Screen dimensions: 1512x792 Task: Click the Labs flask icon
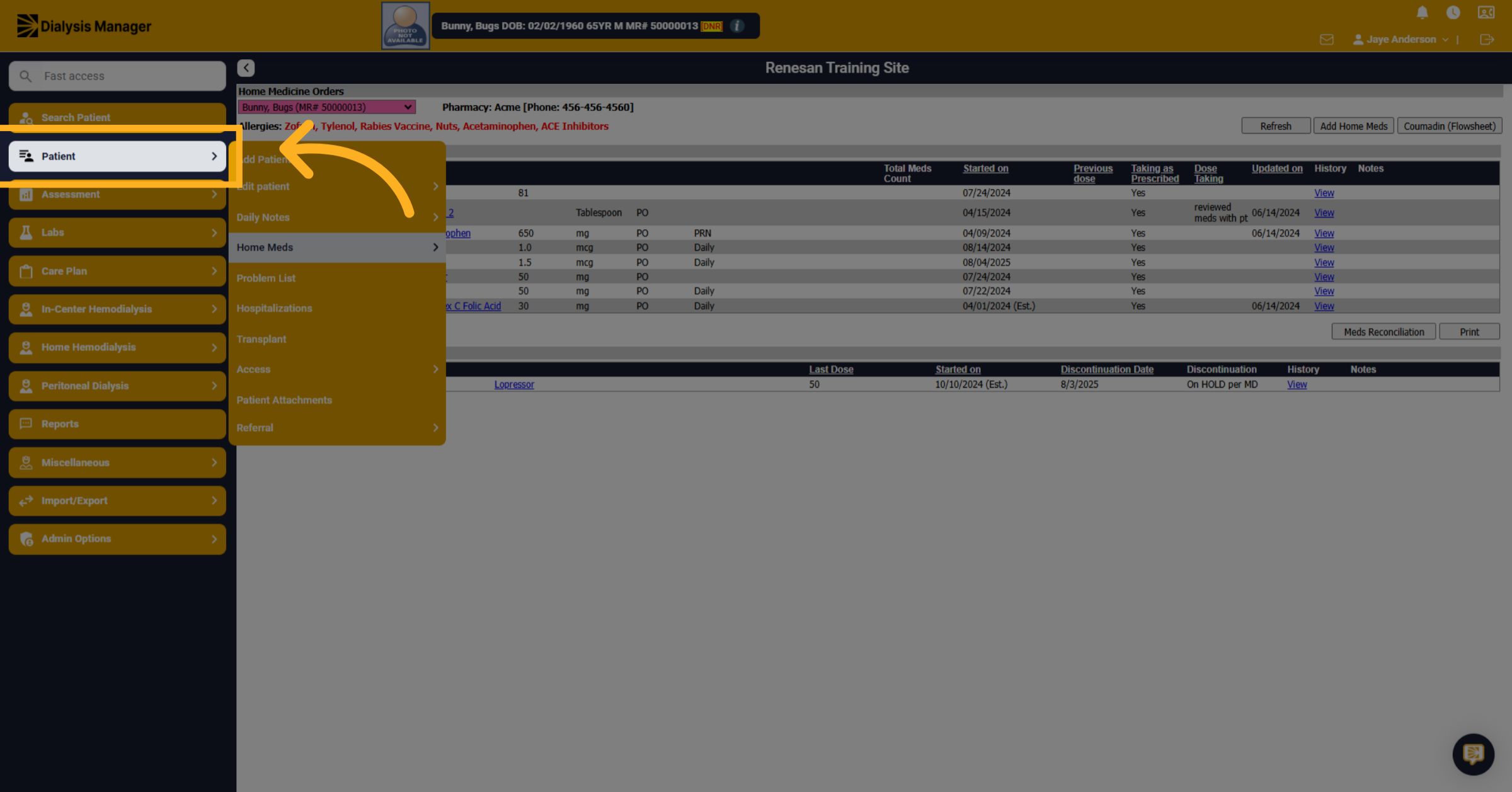pos(26,232)
